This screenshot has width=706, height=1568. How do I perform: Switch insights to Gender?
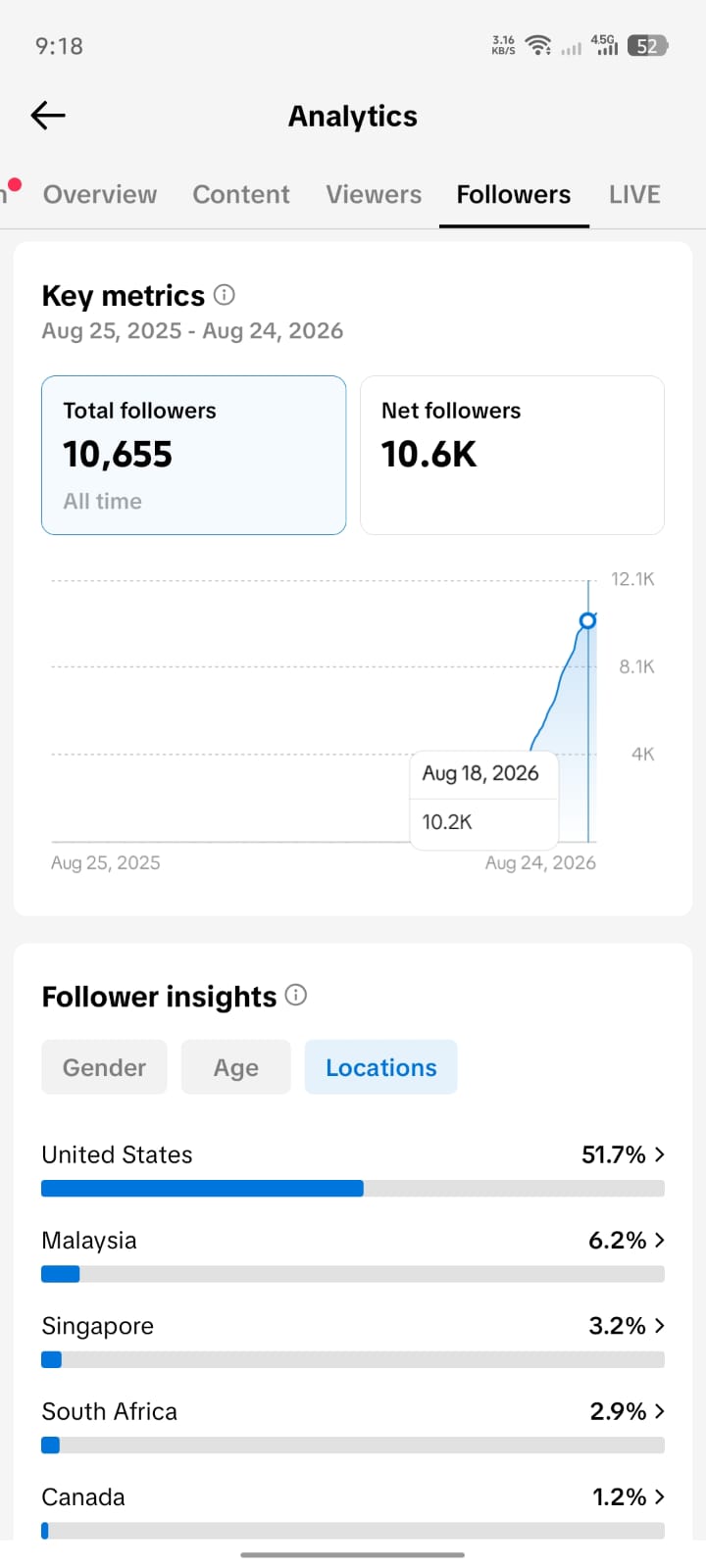click(x=104, y=1067)
